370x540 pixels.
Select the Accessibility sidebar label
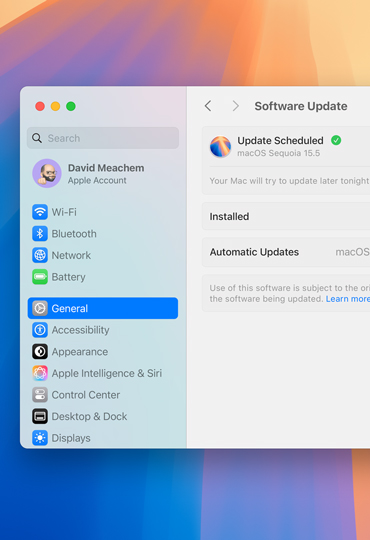point(80,330)
